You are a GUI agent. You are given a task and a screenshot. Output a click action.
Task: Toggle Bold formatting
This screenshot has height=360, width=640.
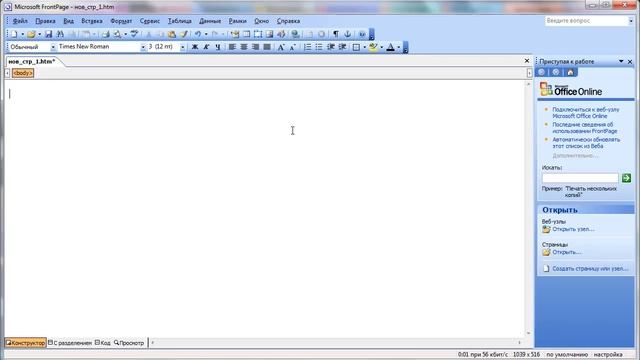coord(195,47)
